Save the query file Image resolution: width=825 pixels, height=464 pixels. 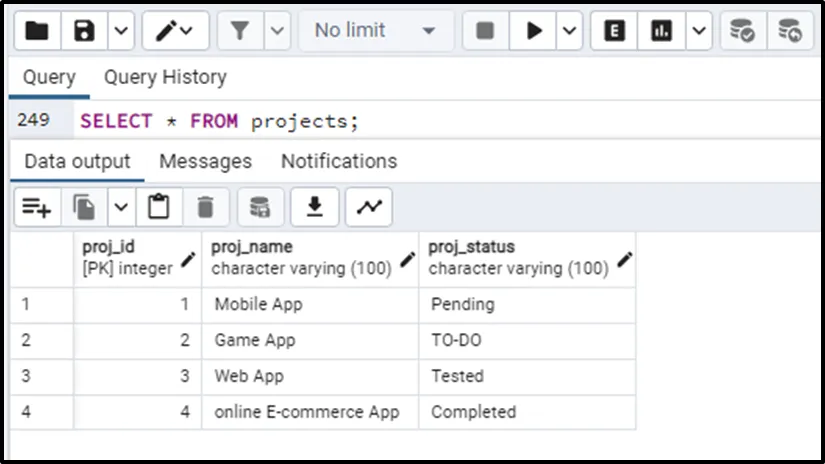tap(85, 31)
